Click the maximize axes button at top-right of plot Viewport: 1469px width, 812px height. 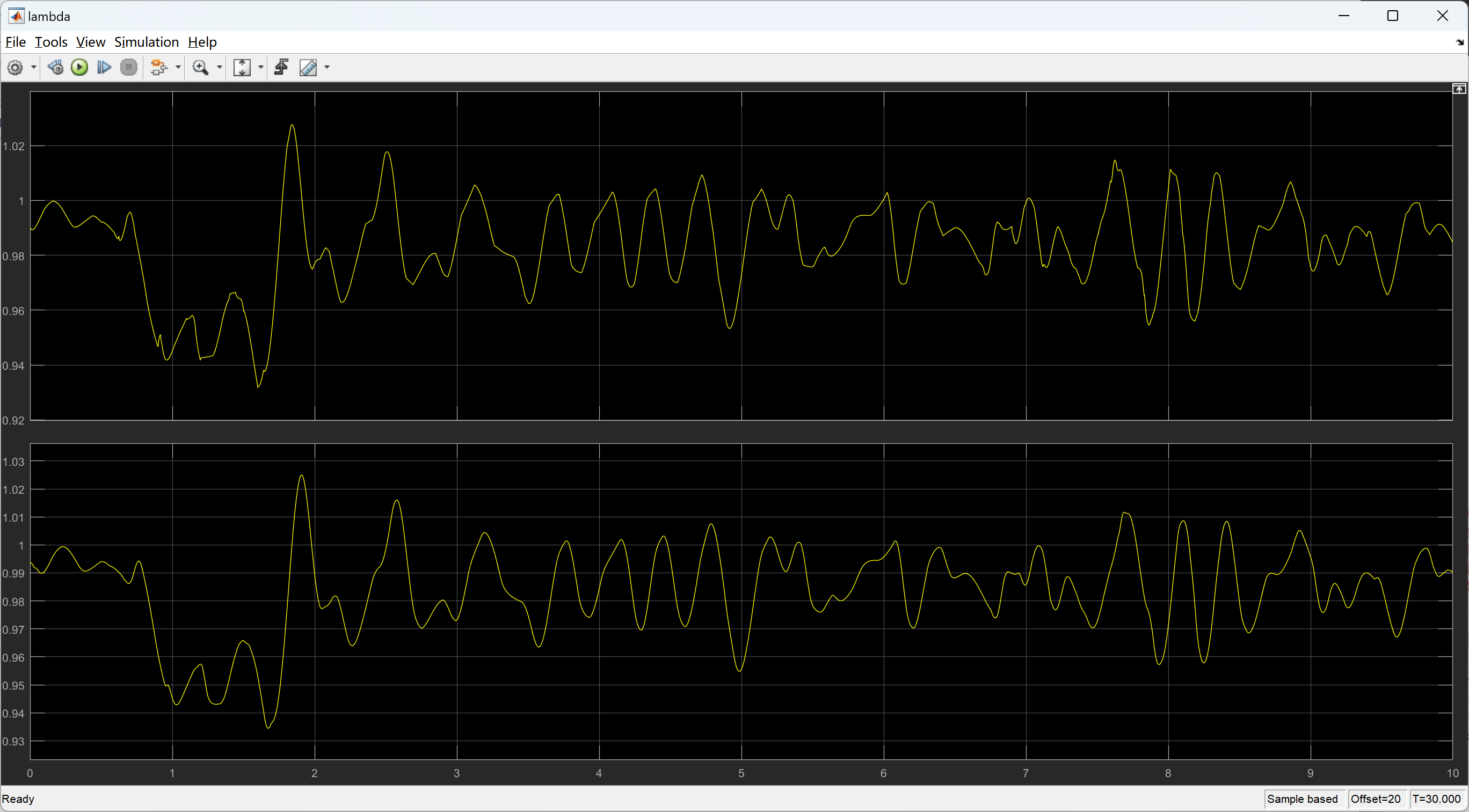tap(1459, 89)
